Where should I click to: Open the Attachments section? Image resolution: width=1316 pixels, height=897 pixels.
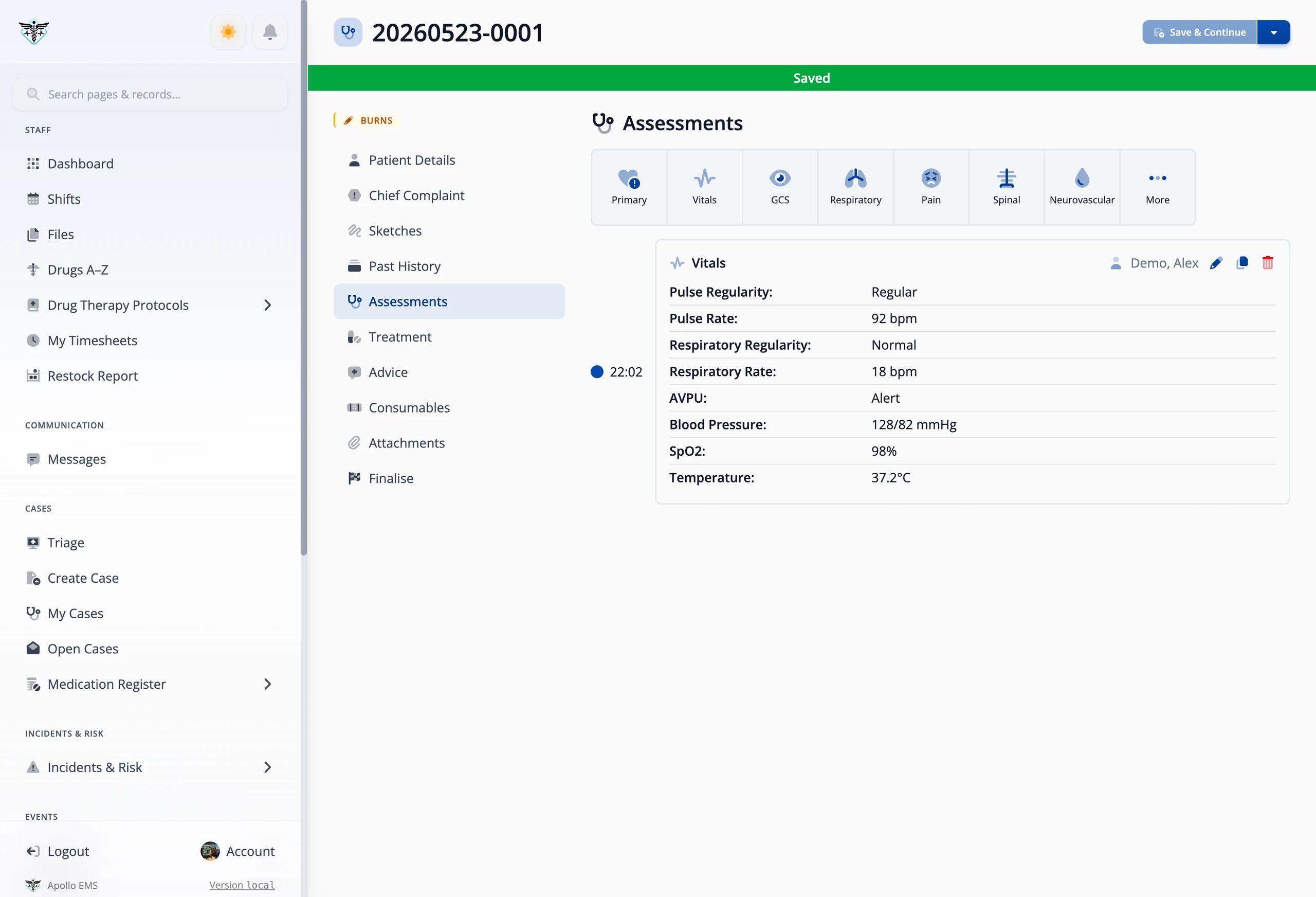(449, 443)
